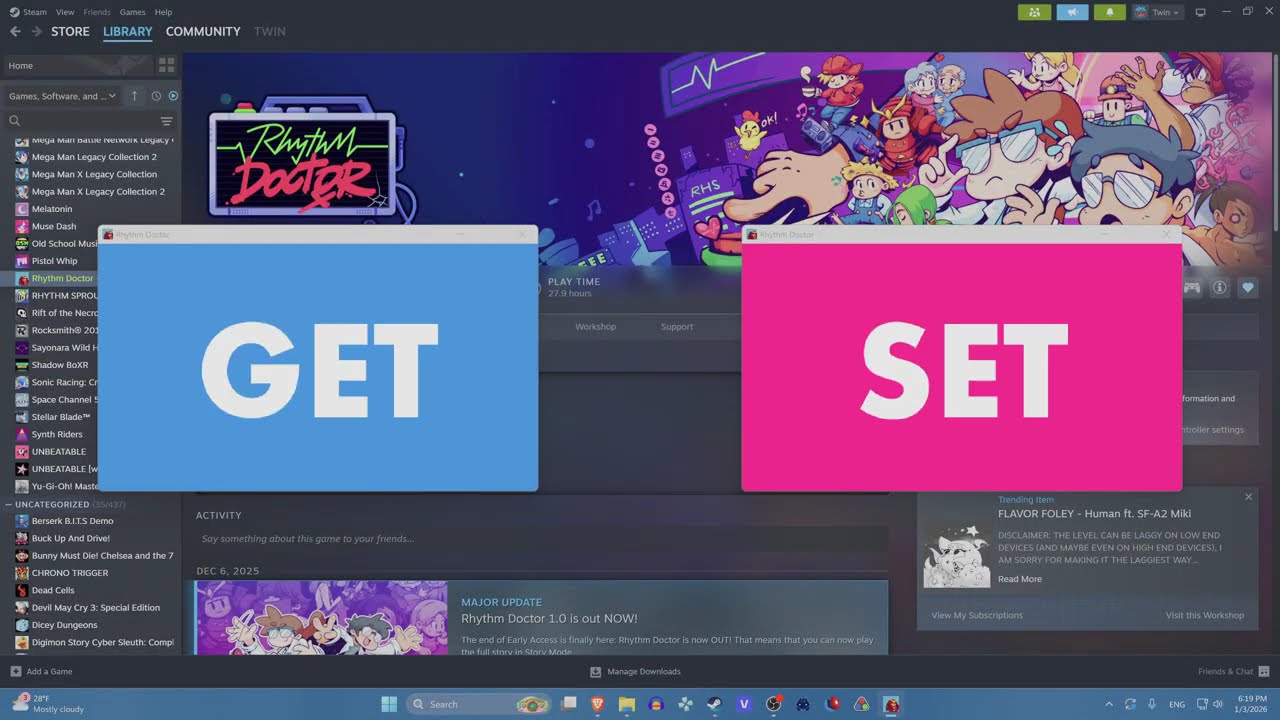Open game info icon
This screenshot has height=720, width=1280.
1220,288
